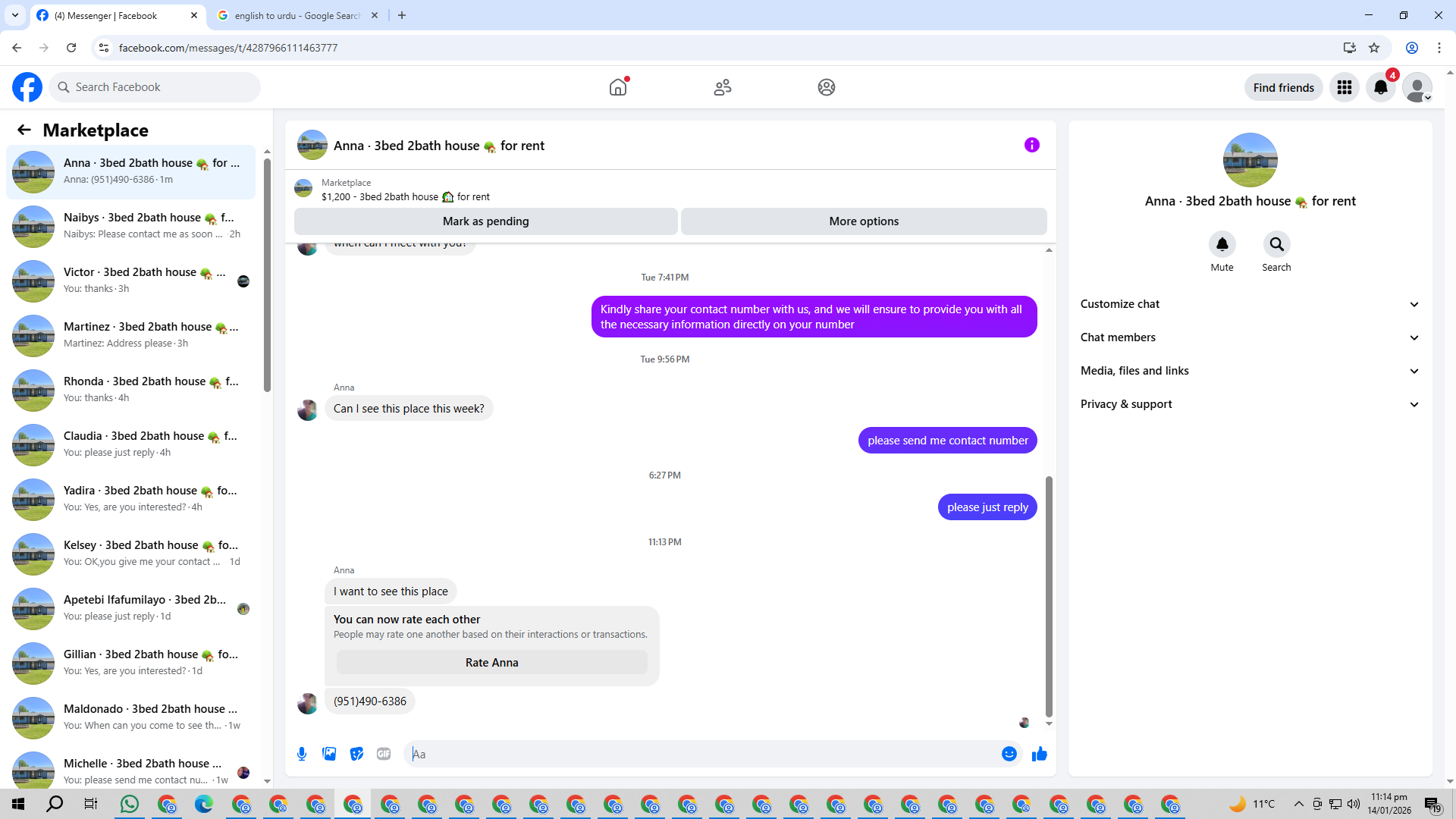Viewport: 1456px width, 819px height.
Task: Send a thumbs-up like
Action: coord(1039,754)
